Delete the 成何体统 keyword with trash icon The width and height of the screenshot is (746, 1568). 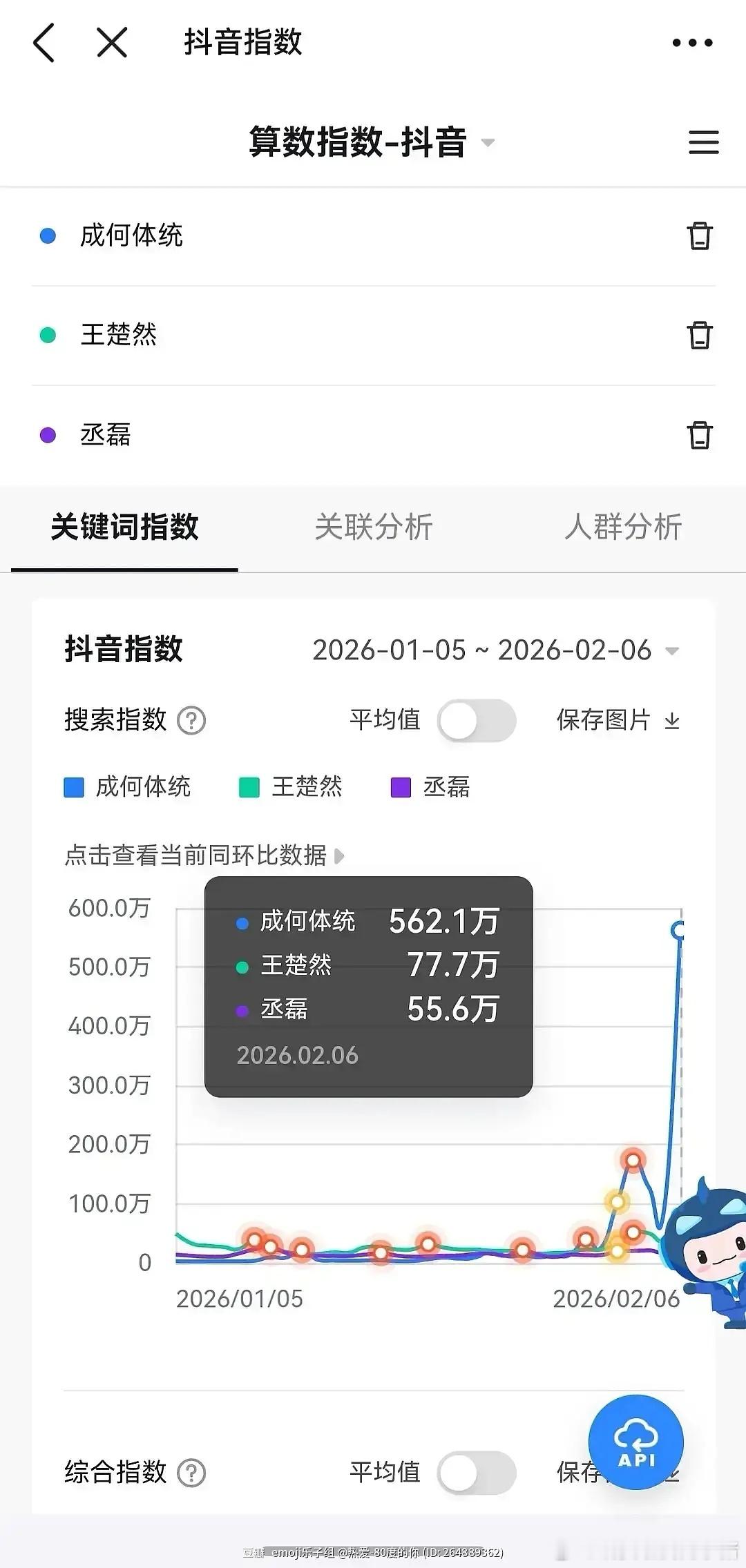(700, 236)
